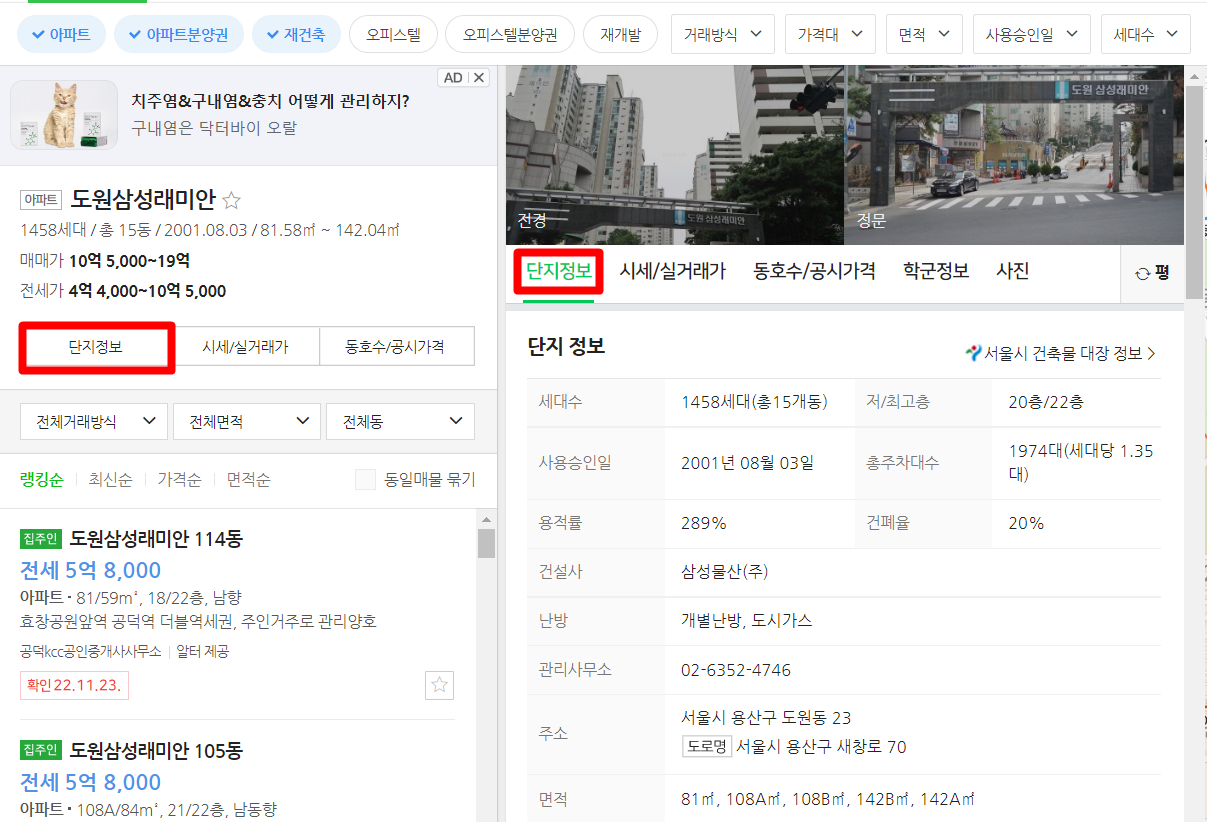This screenshot has height=822, width=1207.
Task: Toggle off the 아파트 filter chip
Action: click(x=61, y=34)
